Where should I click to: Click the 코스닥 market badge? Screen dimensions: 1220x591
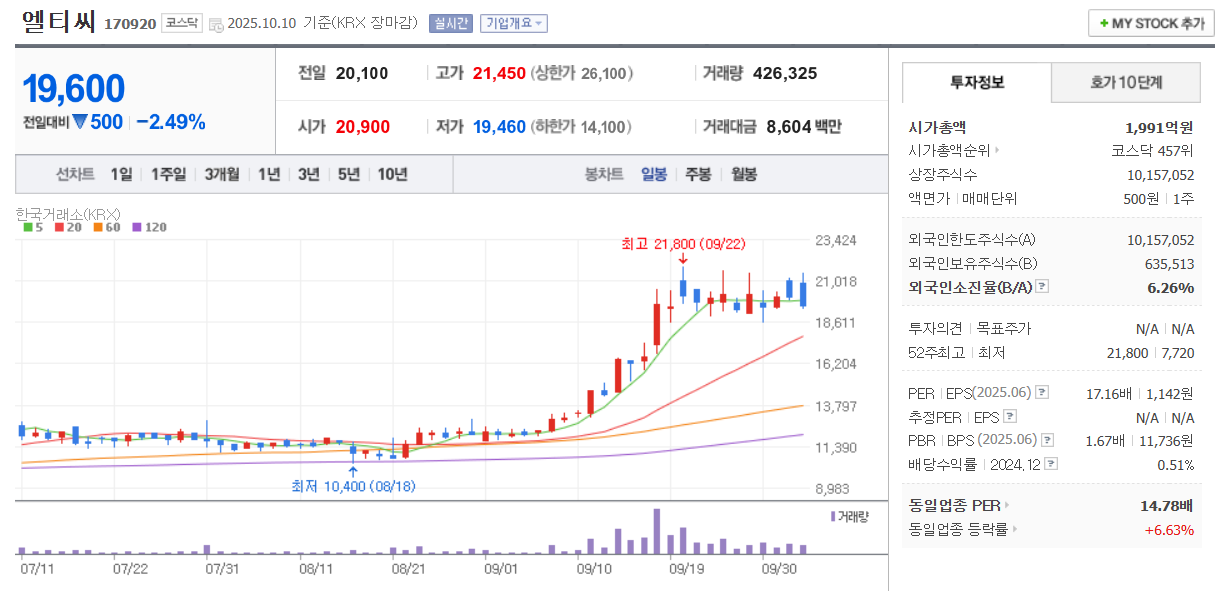point(182,23)
